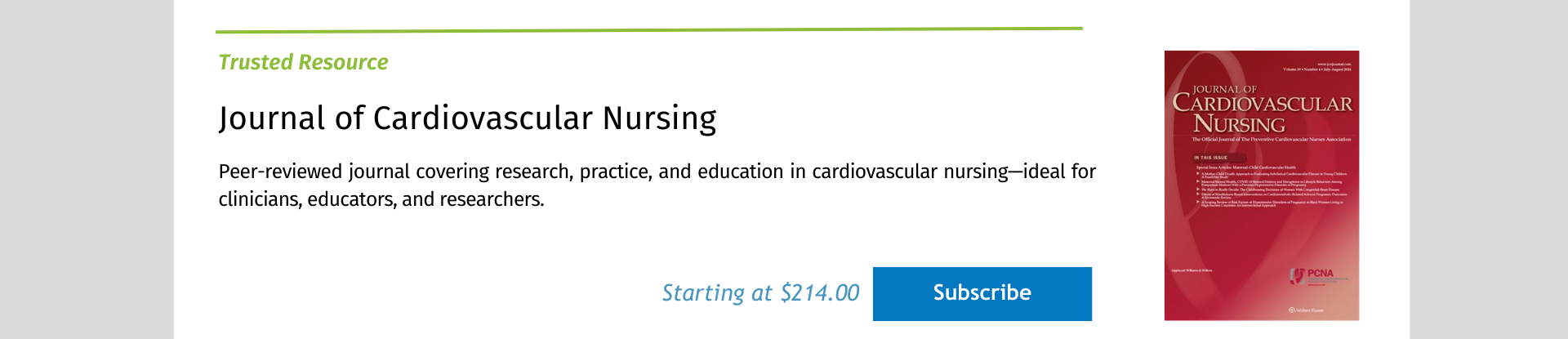Click the 'CARDIOVASCULAR' title on the cover image

pos(1263,104)
